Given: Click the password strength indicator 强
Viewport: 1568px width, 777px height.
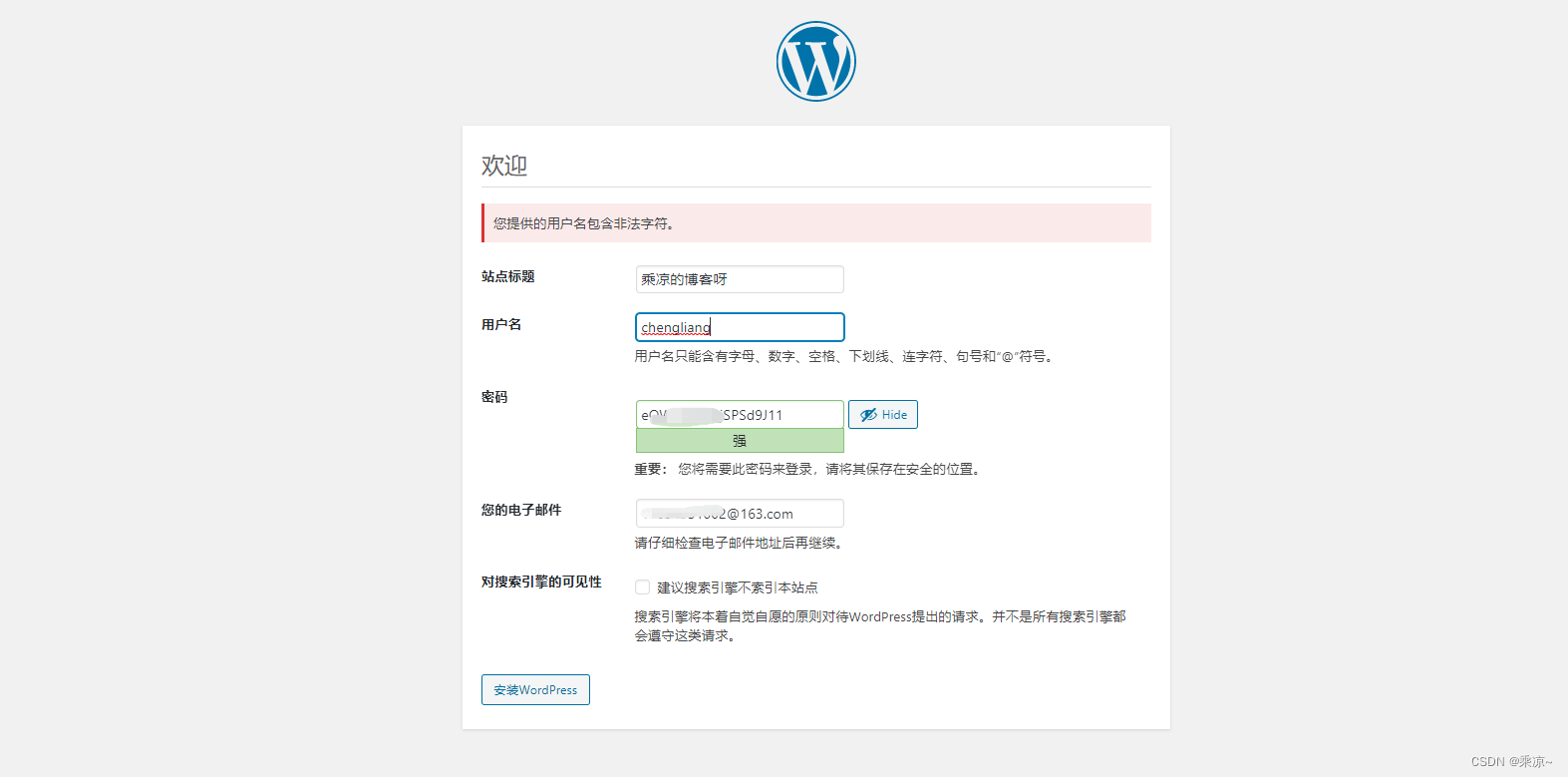Looking at the screenshot, I should (740, 441).
